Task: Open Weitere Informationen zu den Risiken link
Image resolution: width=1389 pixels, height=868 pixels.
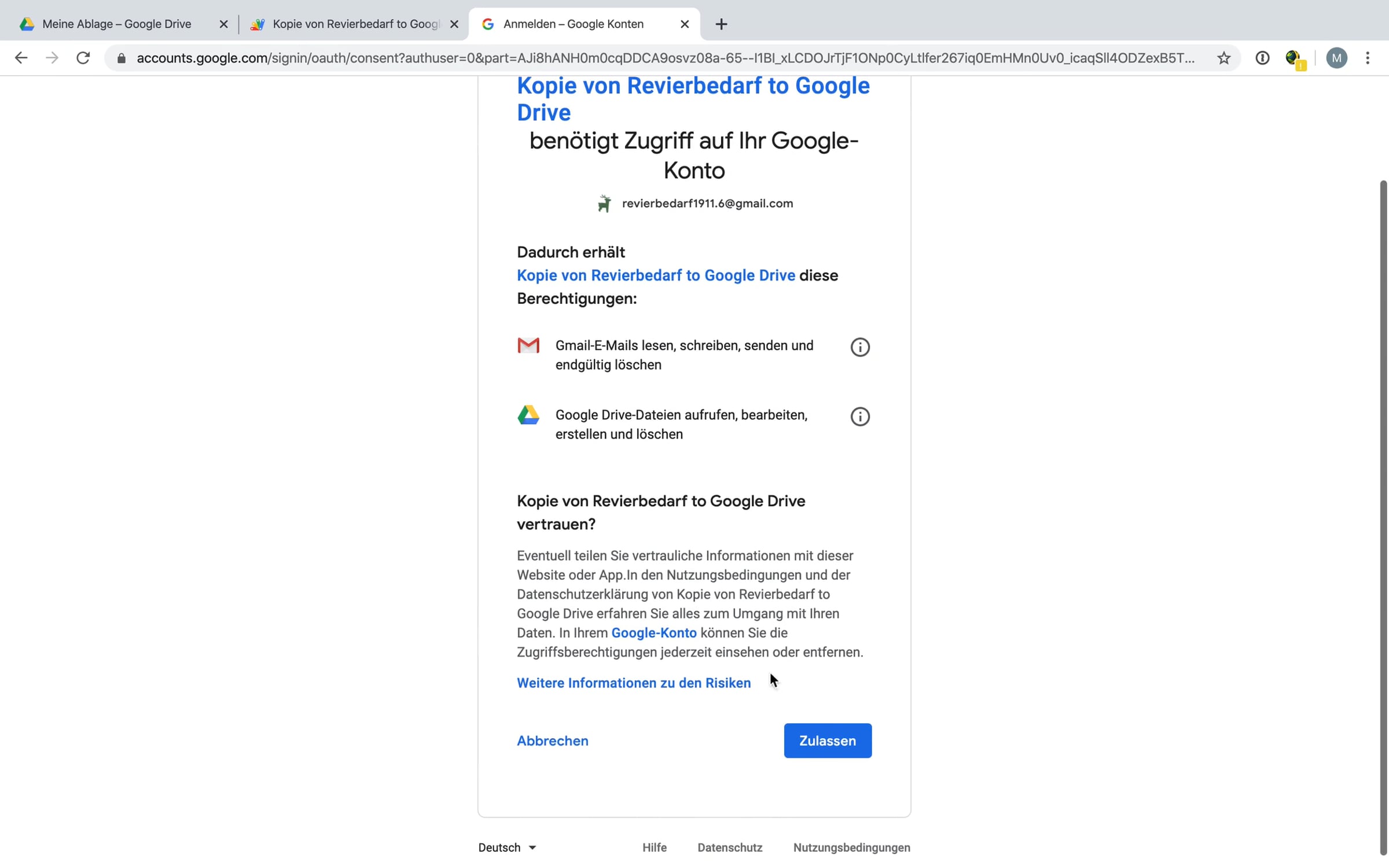Action: (634, 683)
